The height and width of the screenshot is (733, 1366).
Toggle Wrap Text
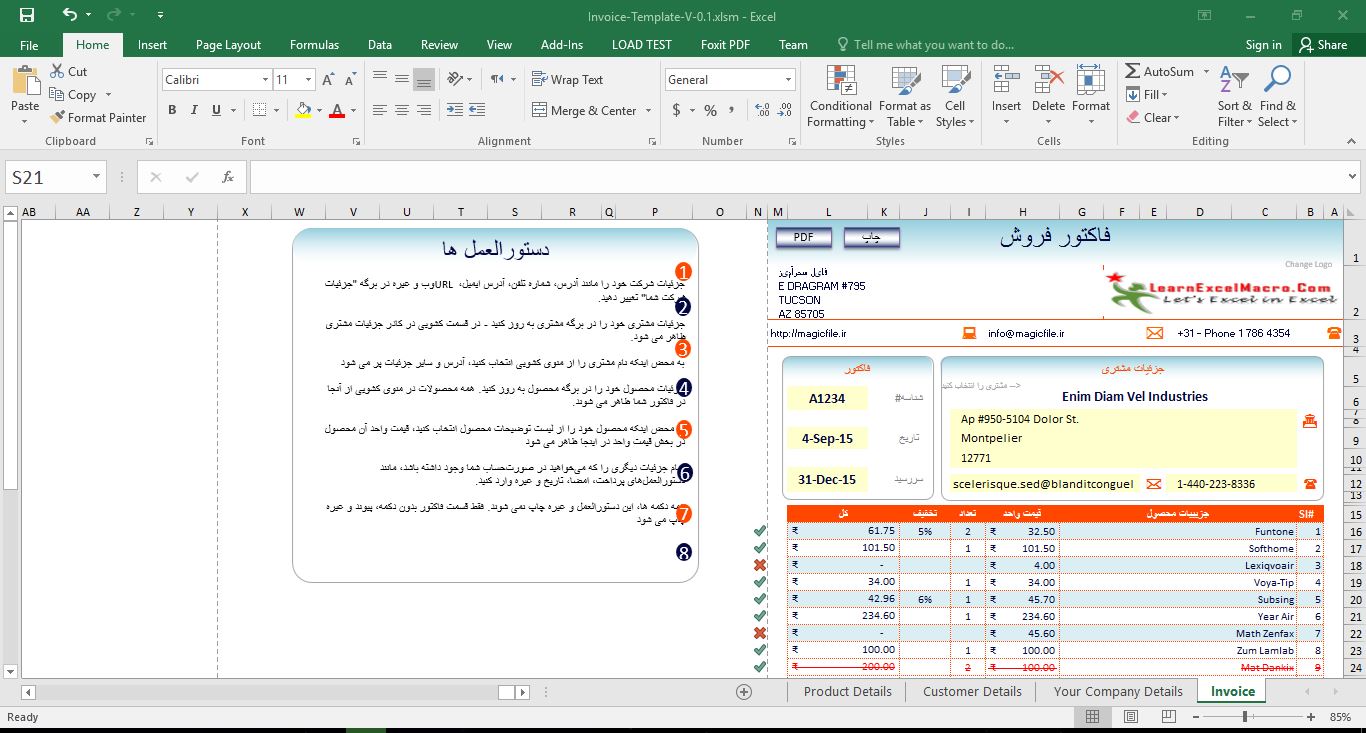567,79
